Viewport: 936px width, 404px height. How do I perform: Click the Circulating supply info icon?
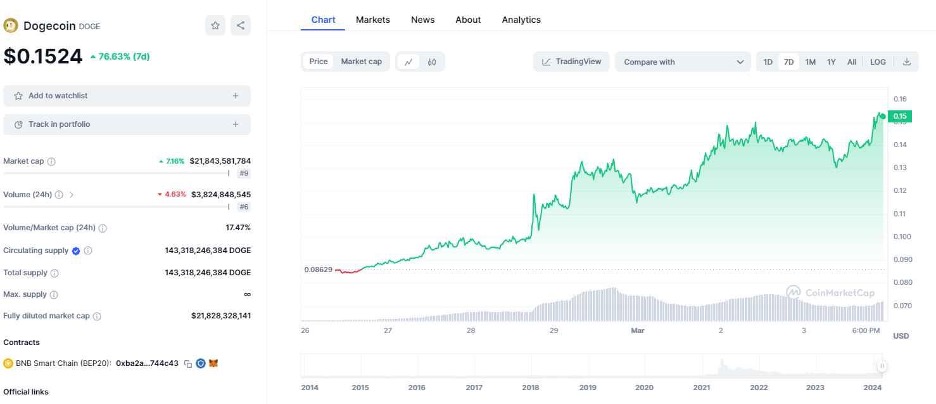point(88,251)
